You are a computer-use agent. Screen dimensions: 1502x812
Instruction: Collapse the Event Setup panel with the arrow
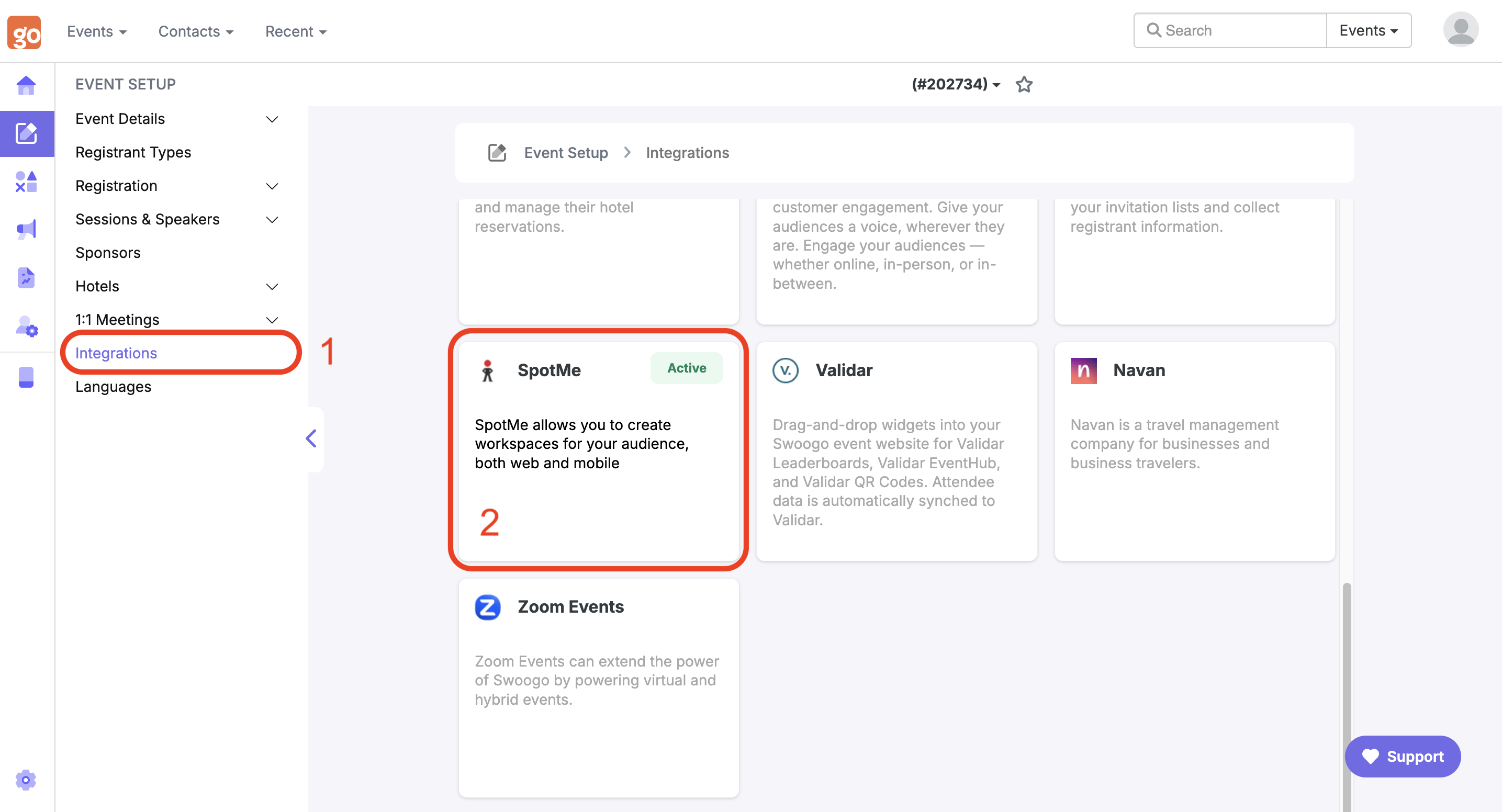click(x=311, y=438)
